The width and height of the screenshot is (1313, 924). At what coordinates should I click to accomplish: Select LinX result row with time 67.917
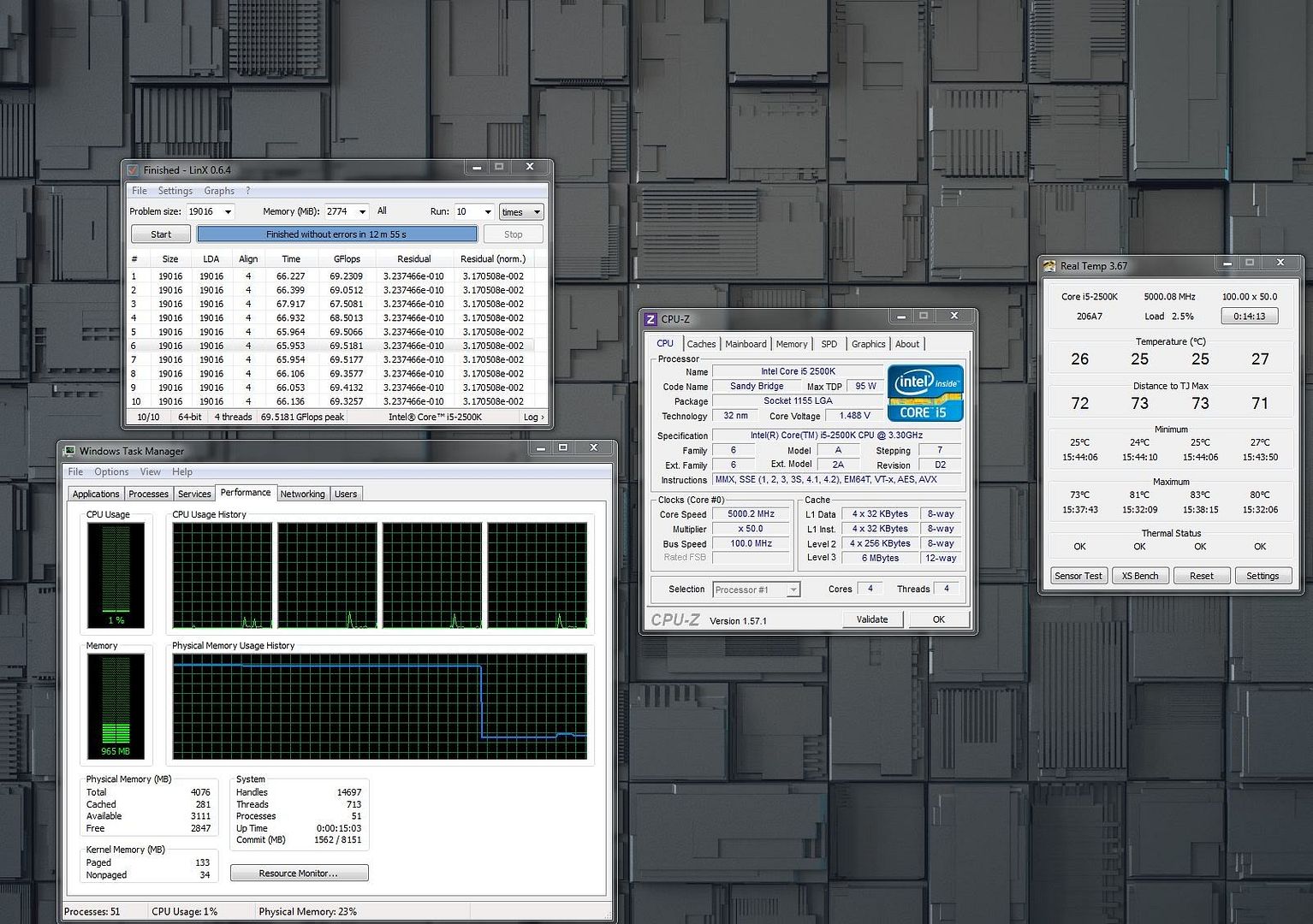click(331, 304)
